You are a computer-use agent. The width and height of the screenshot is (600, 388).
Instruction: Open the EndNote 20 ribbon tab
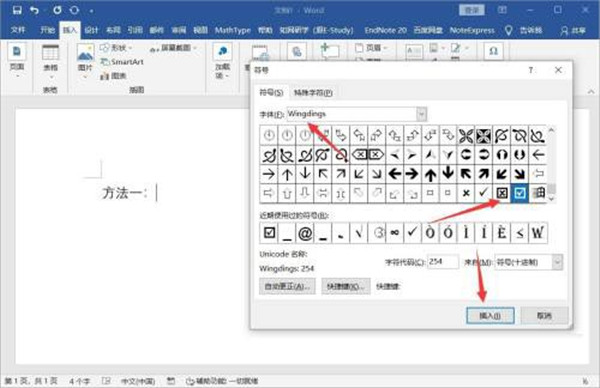(385, 30)
